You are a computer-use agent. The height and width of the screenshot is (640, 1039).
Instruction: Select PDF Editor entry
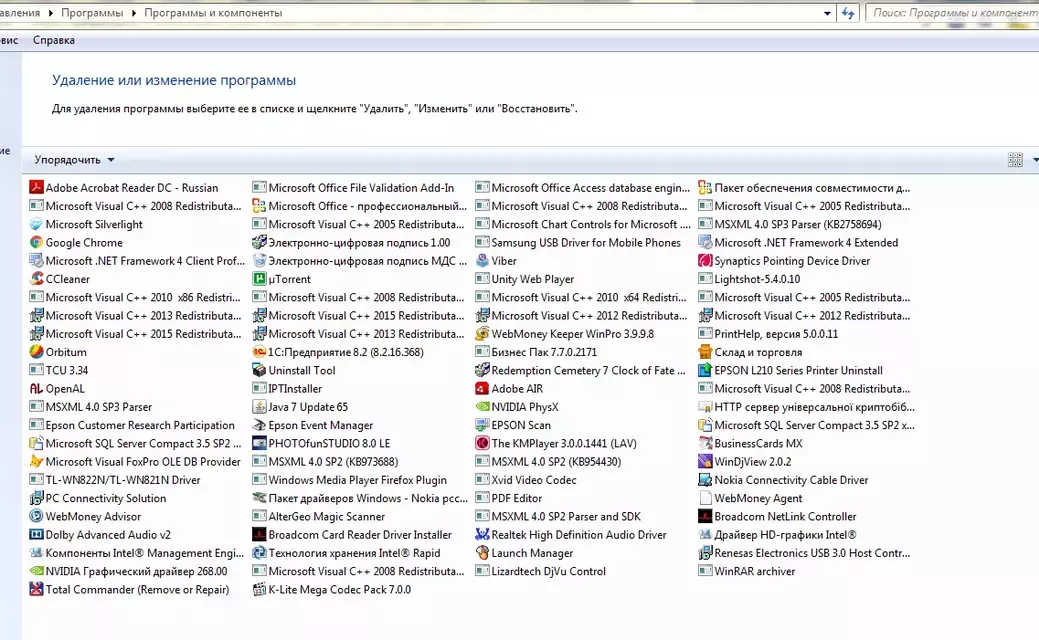pos(509,498)
